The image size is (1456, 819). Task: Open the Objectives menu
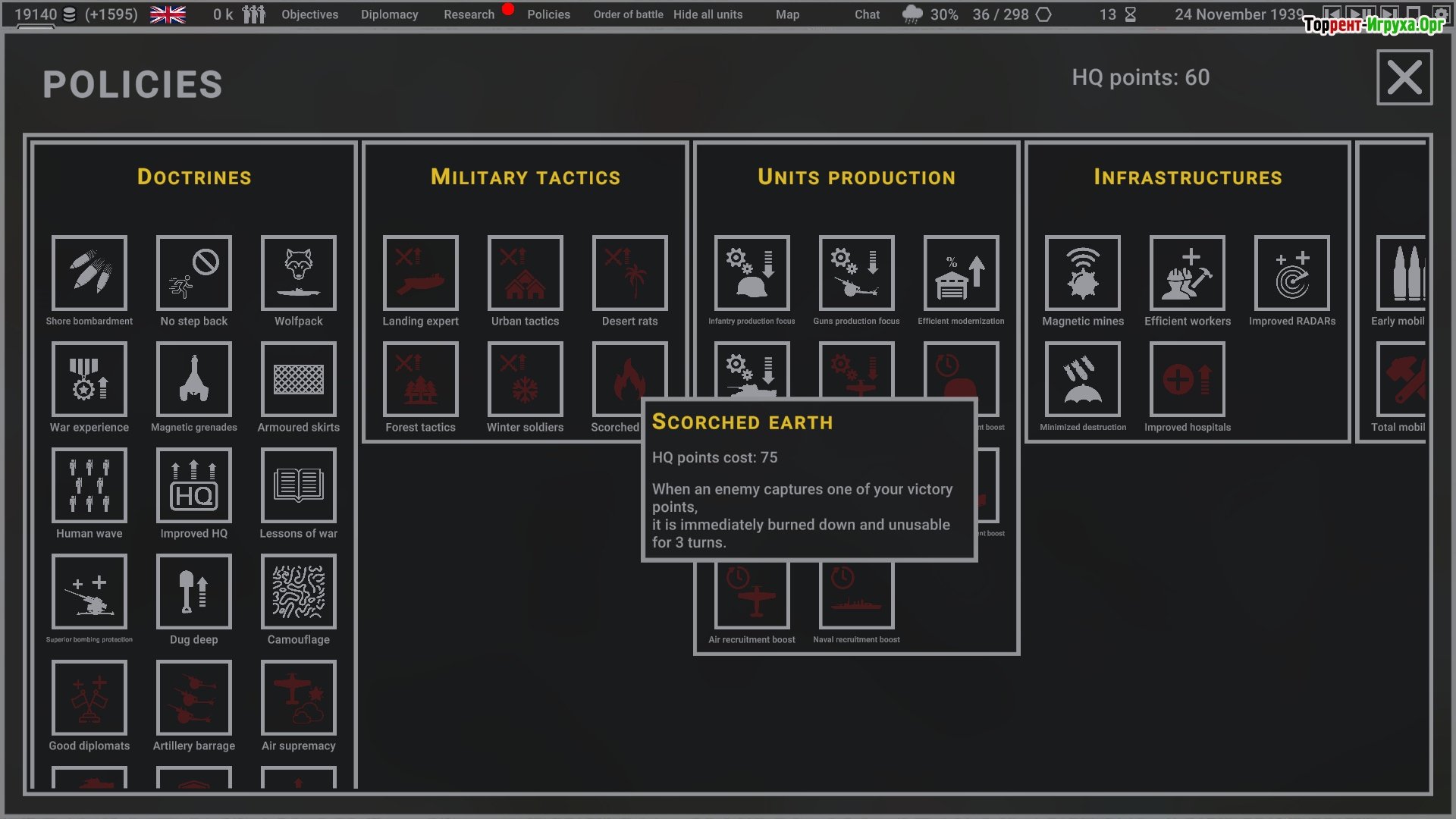[309, 14]
